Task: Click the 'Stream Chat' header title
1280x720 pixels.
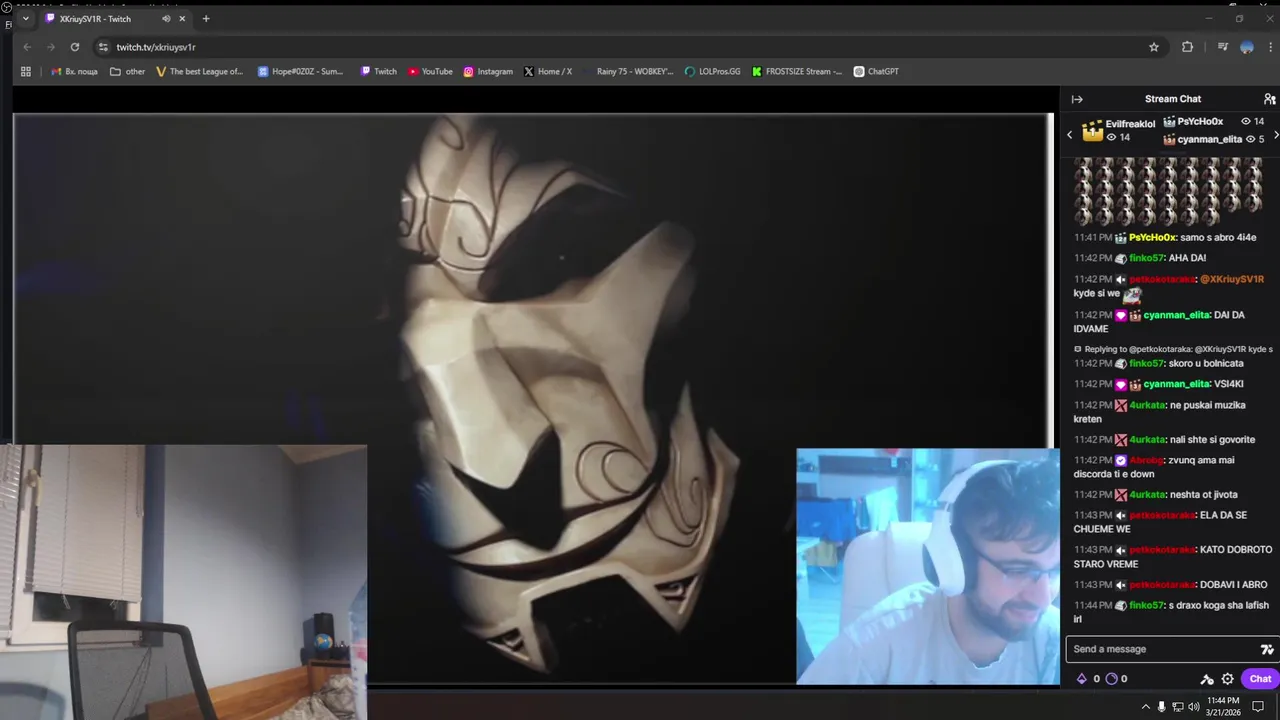Action: point(1173,99)
